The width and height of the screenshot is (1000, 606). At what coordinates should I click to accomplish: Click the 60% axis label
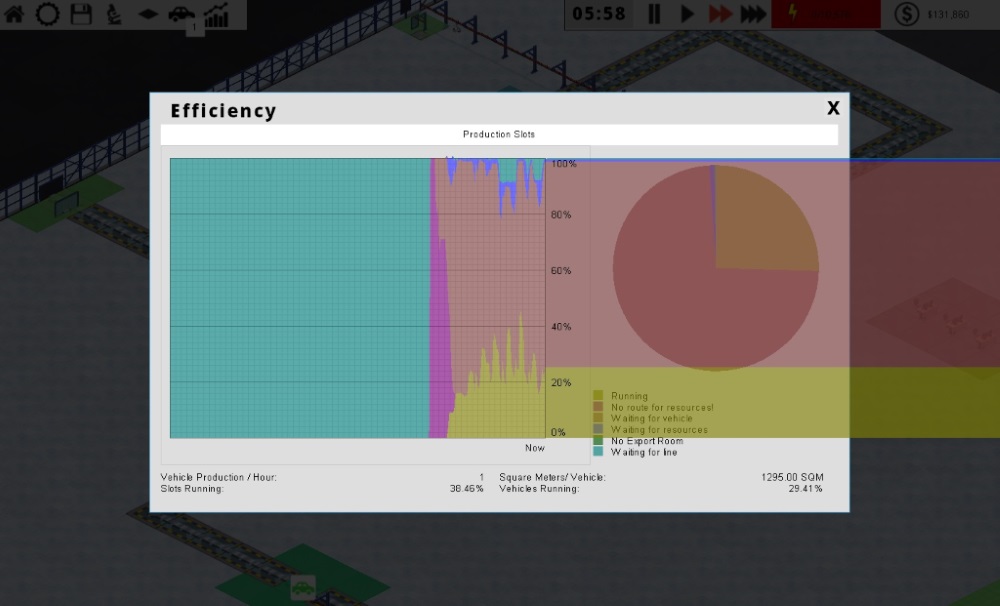[x=561, y=271]
